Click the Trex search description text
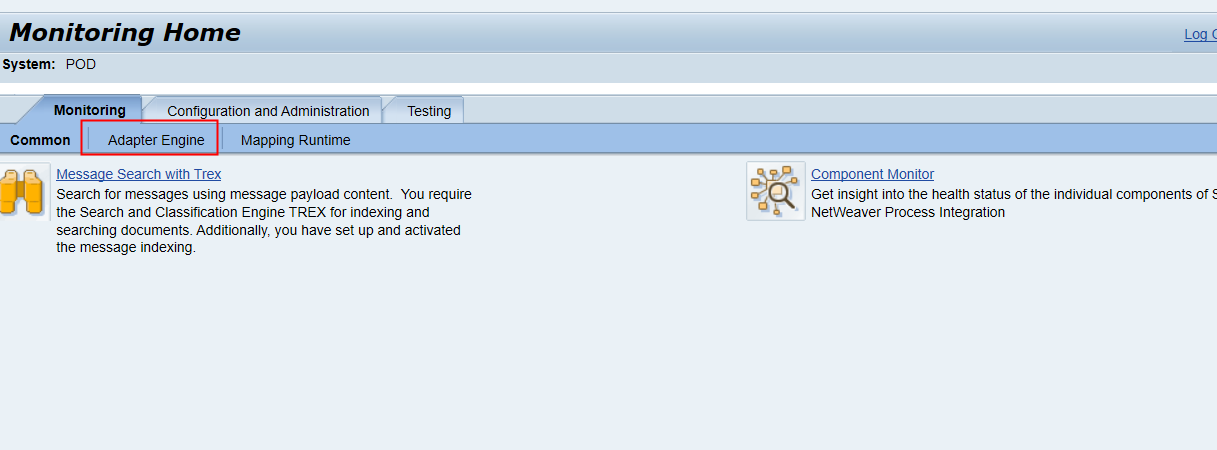Image resolution: width=1217 pixels, height=450 pixels. point(264,221)
